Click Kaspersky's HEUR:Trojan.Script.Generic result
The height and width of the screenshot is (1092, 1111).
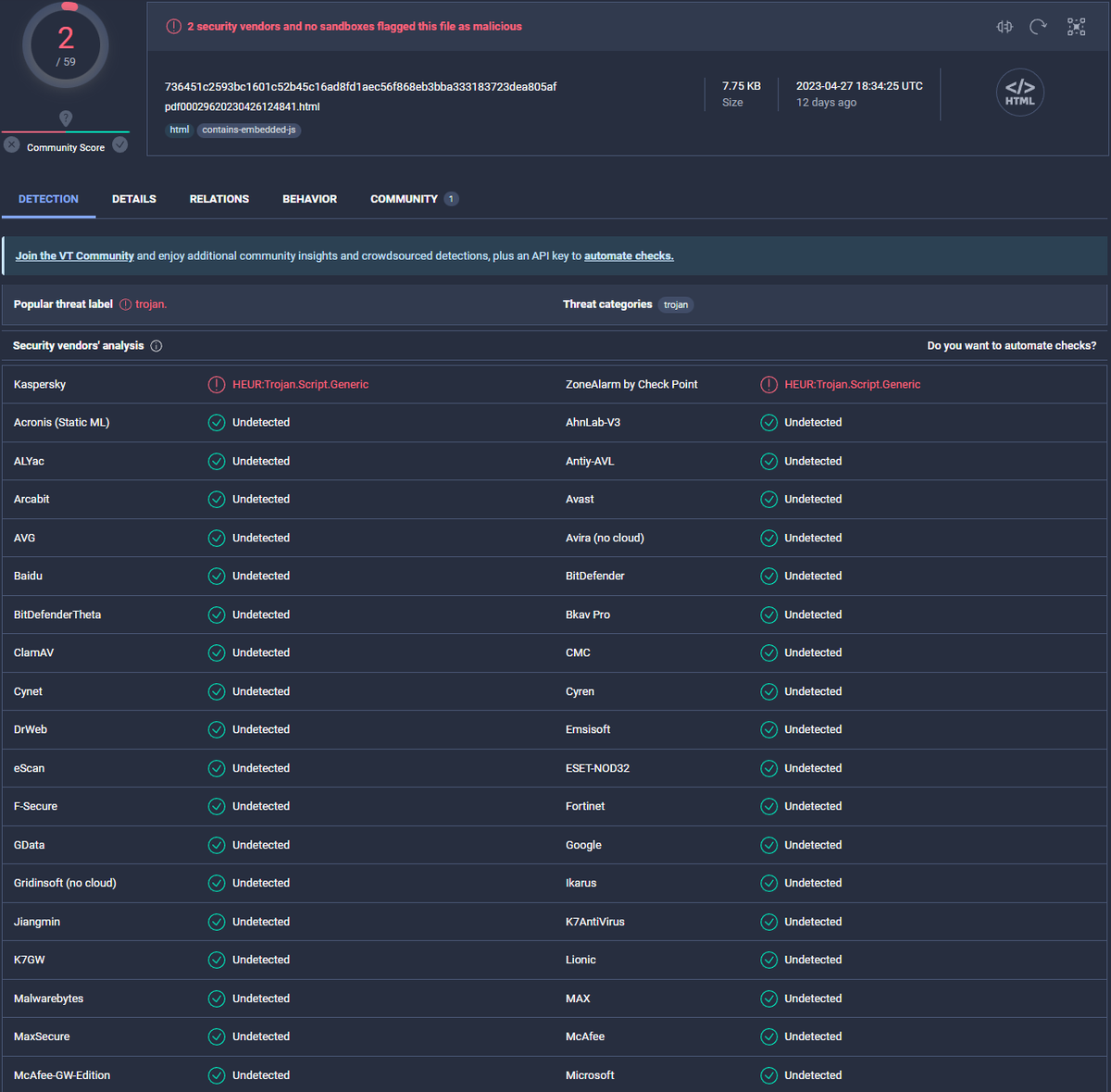(x=301, y=385)
